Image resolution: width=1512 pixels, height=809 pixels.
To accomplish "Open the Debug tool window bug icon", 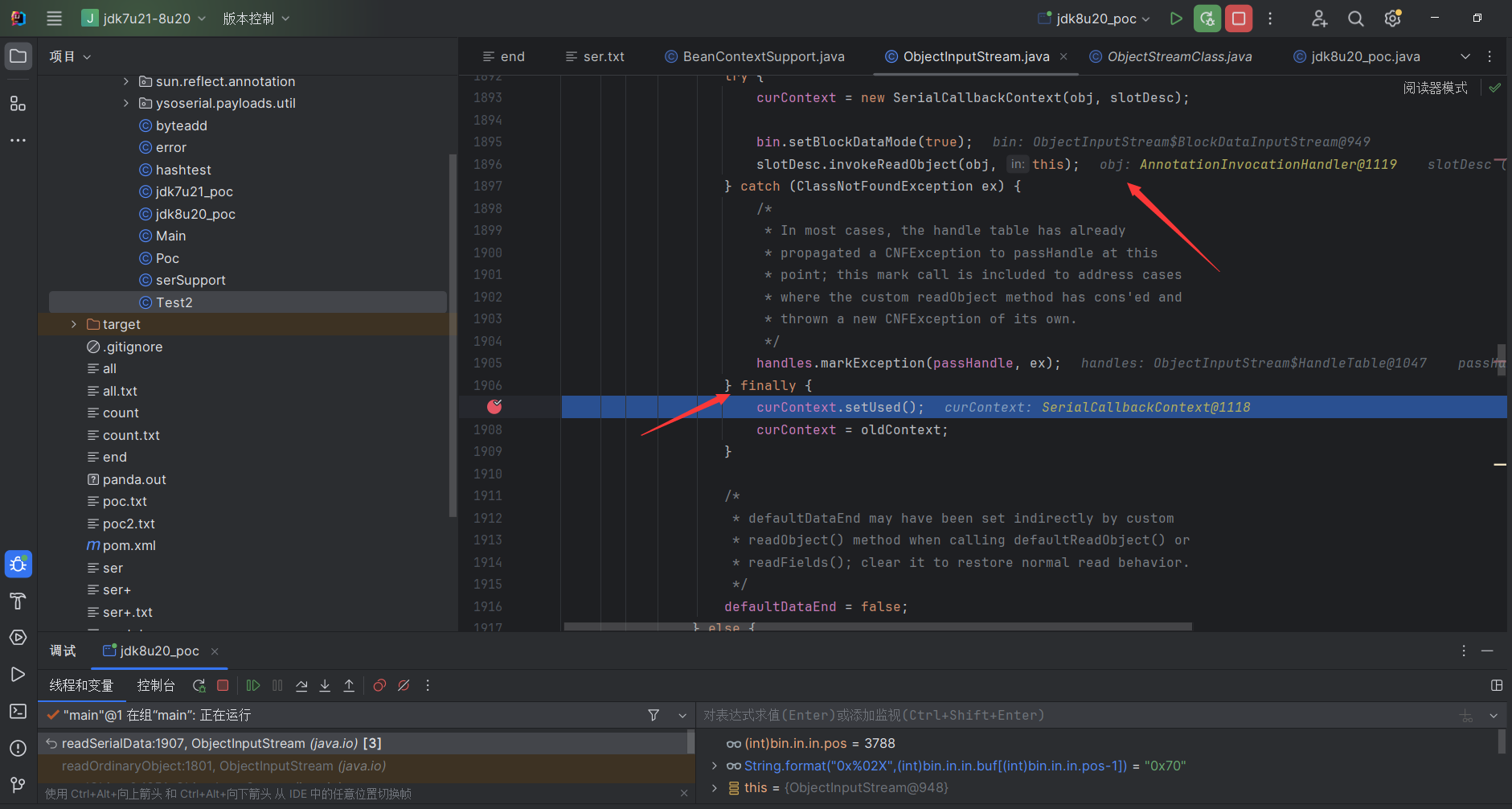I will (x=18, y=564).
